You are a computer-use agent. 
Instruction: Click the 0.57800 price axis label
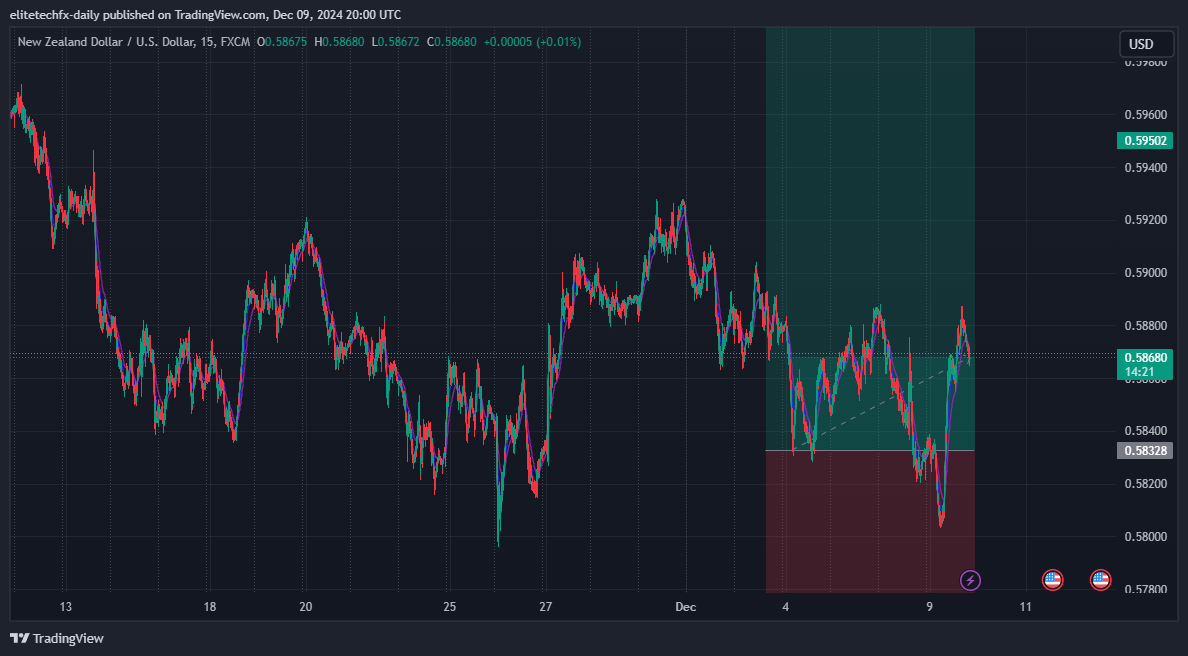pyautogui.click(x=1146, y=589)
